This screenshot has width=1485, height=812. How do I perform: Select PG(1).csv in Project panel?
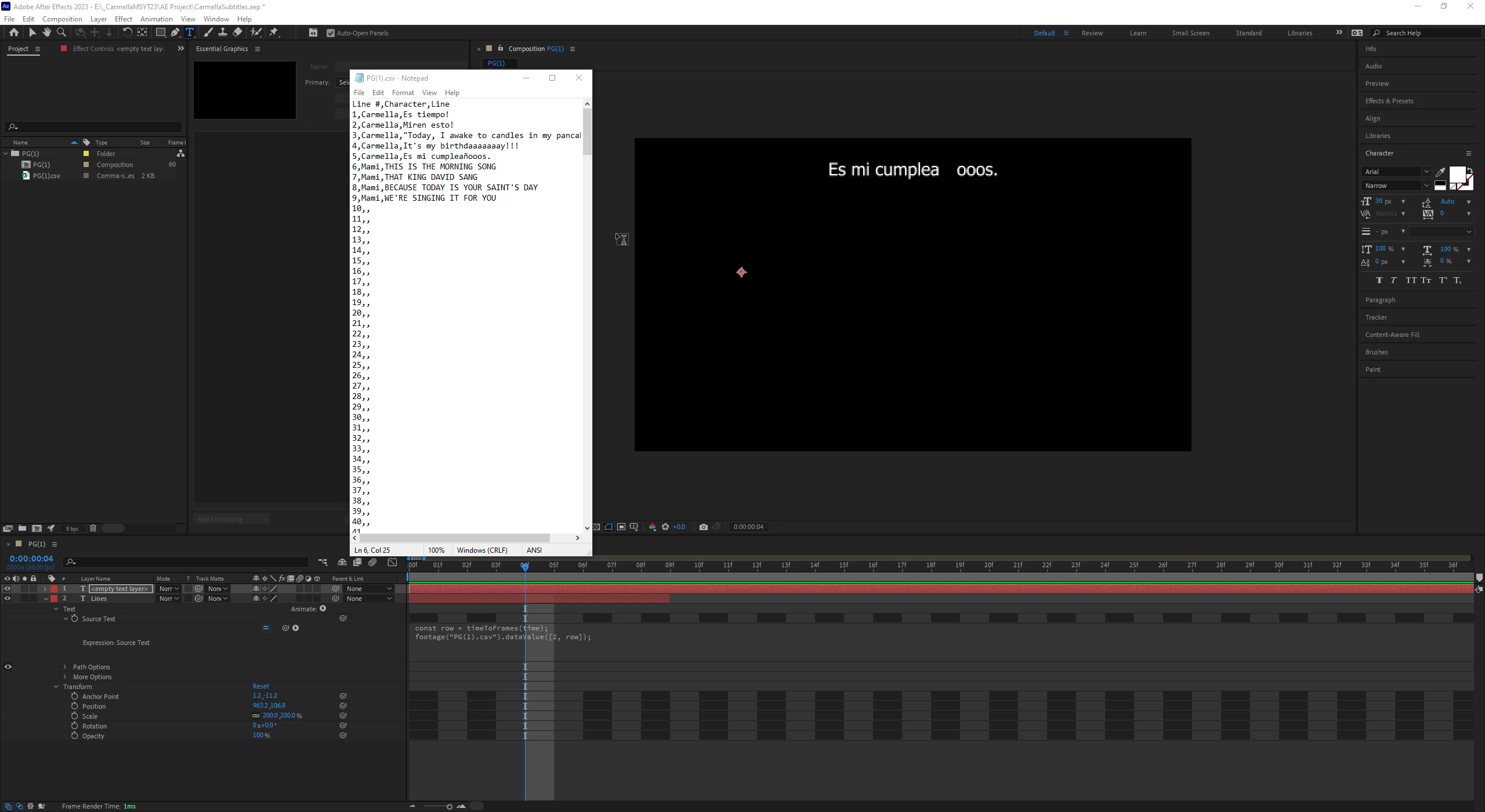pyautogui.click(x=46, y=176)
